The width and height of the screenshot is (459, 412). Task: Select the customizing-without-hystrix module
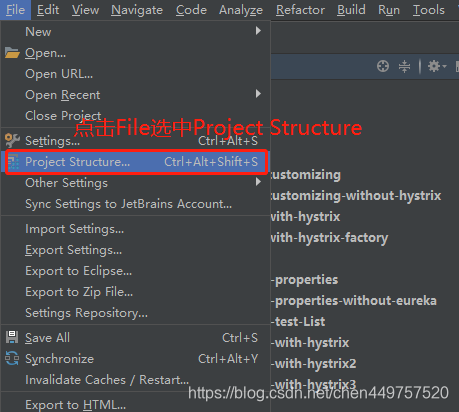coord(356,196)
